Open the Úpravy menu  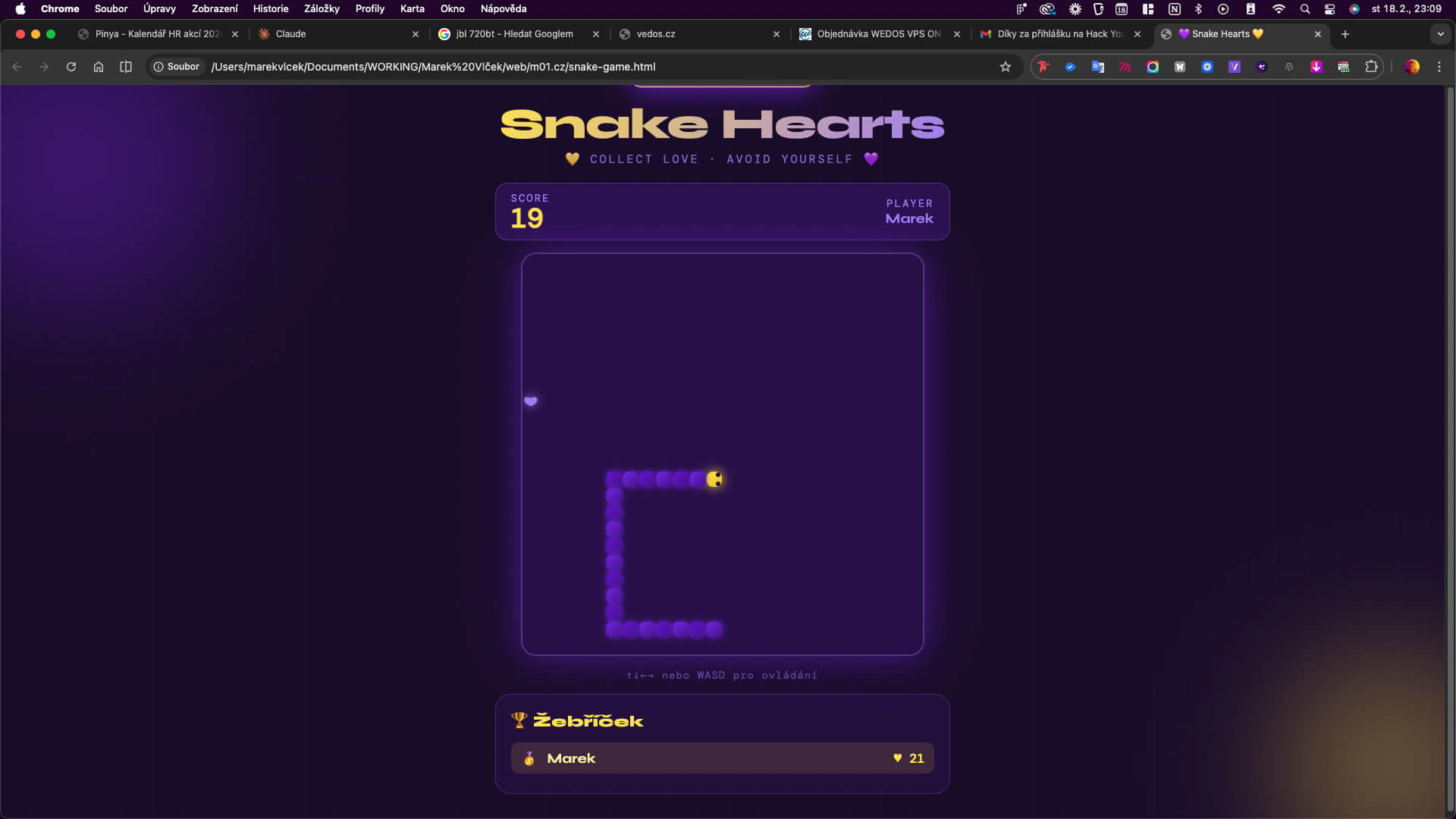pyautogui.click(x=159, y=9)
